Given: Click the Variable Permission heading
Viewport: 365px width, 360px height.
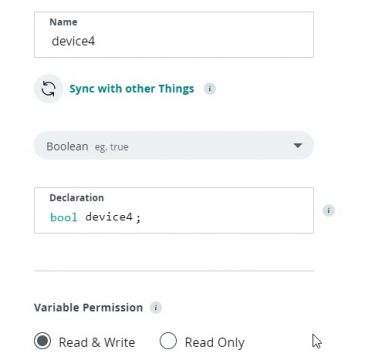Looking at the screenshot, I should pyautogui.click(x=88, y=307).
